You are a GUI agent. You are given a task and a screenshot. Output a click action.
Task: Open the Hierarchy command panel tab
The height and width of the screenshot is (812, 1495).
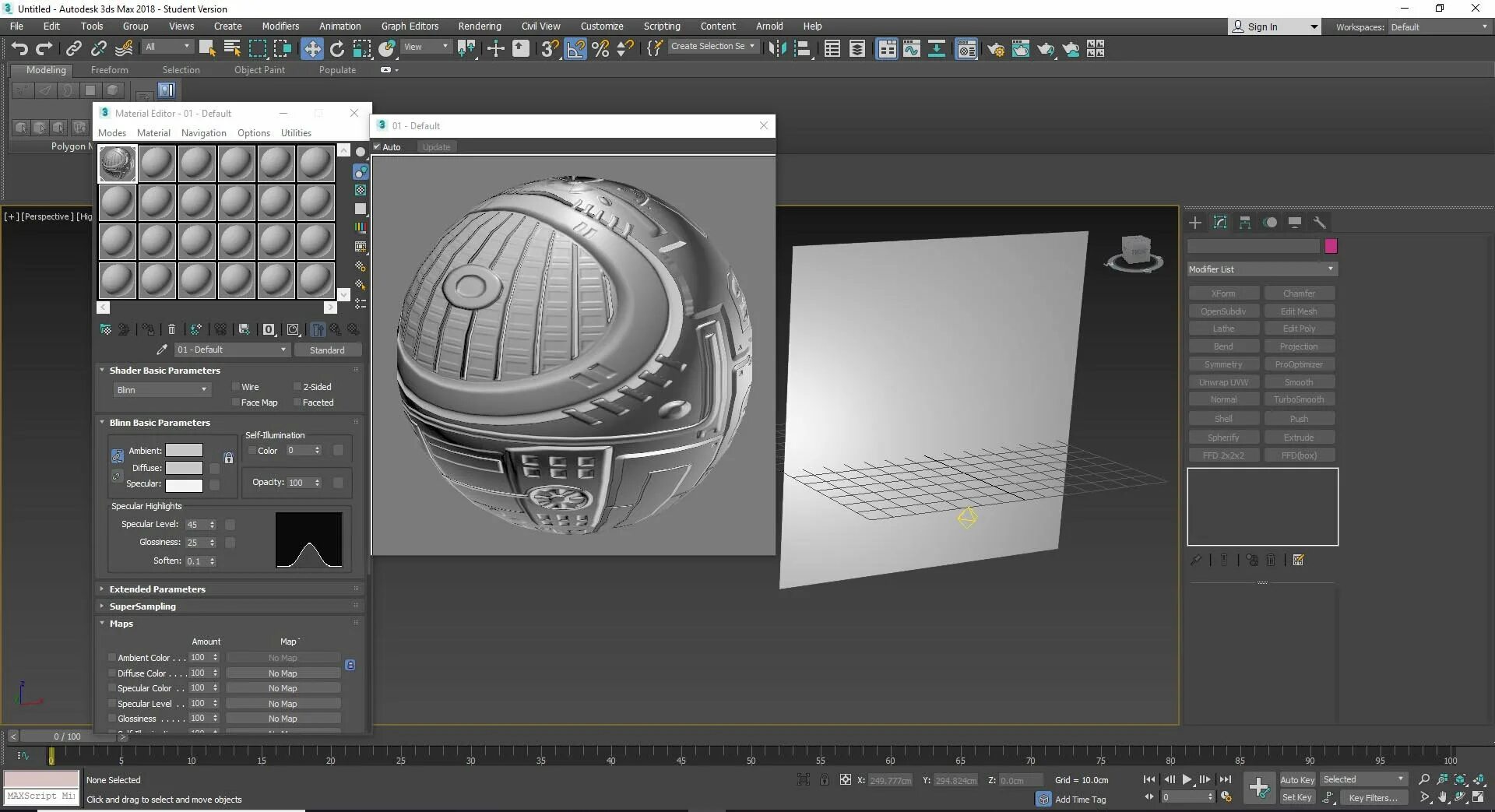(x=1245, y=223)
